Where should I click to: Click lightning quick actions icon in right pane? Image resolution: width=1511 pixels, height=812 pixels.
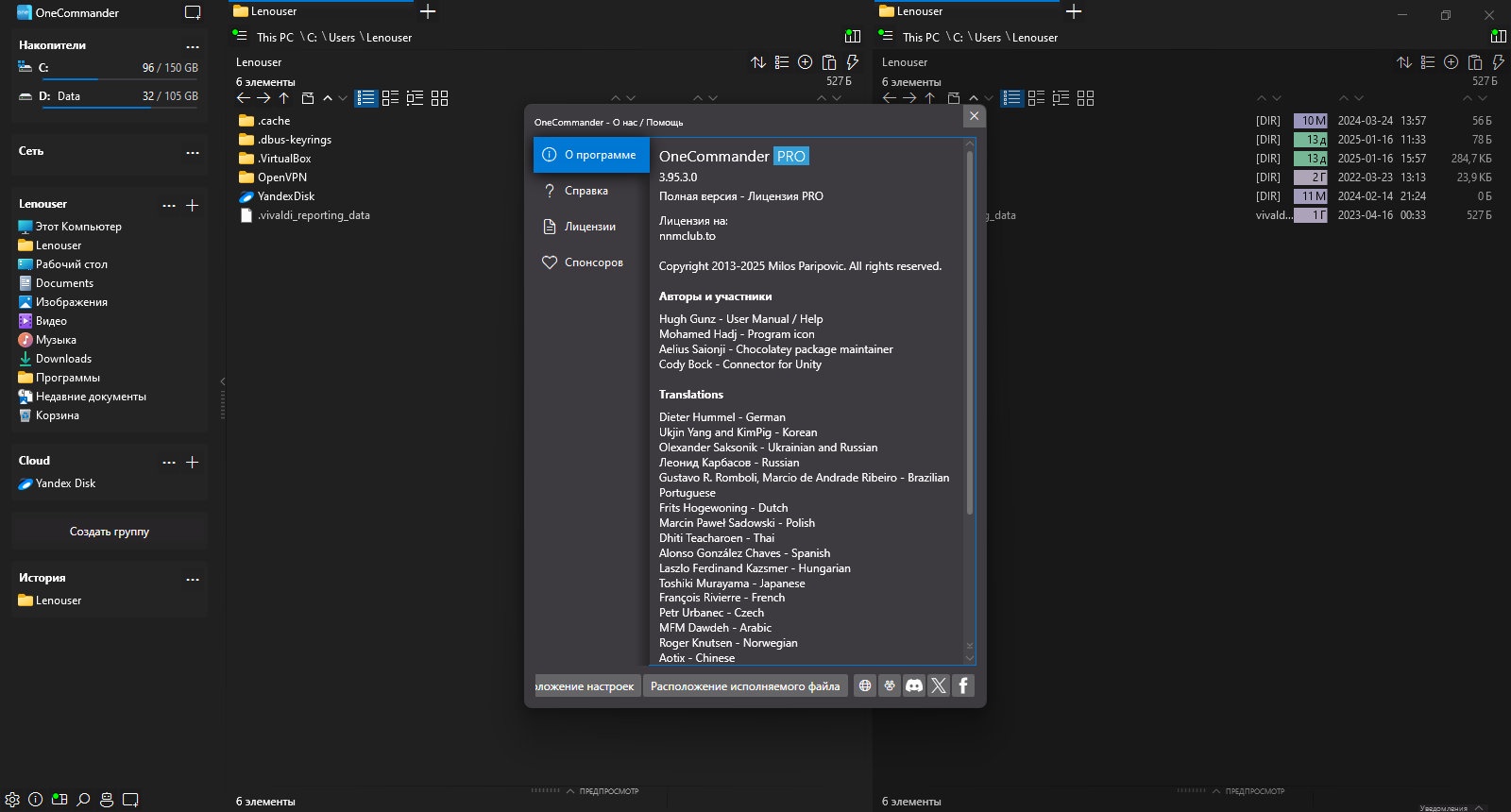tap(1499, 62)
